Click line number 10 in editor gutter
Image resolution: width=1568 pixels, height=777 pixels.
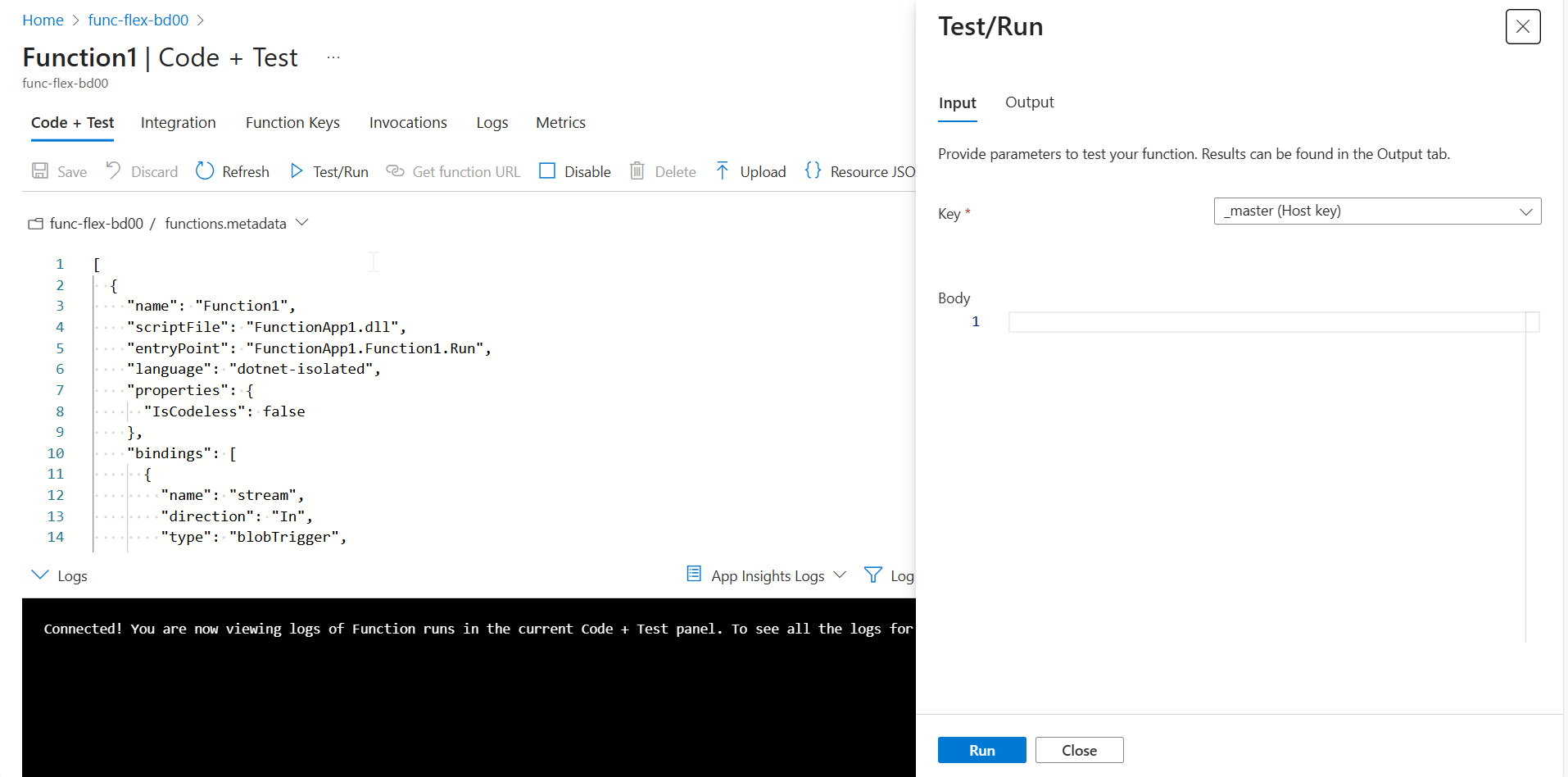pyautogui.click(x=56, y=453)
